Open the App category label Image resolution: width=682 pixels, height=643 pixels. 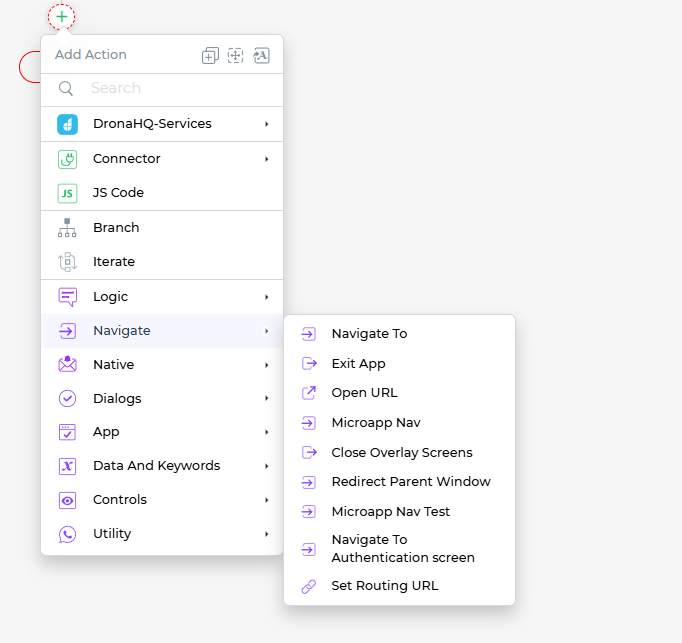point(106,432)
